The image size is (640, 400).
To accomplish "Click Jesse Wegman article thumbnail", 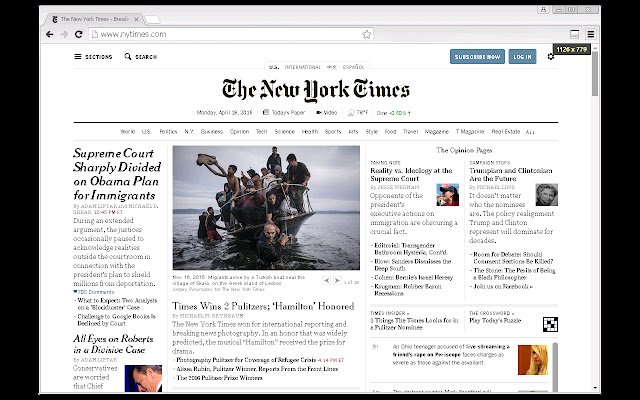I will coord(447,195).
